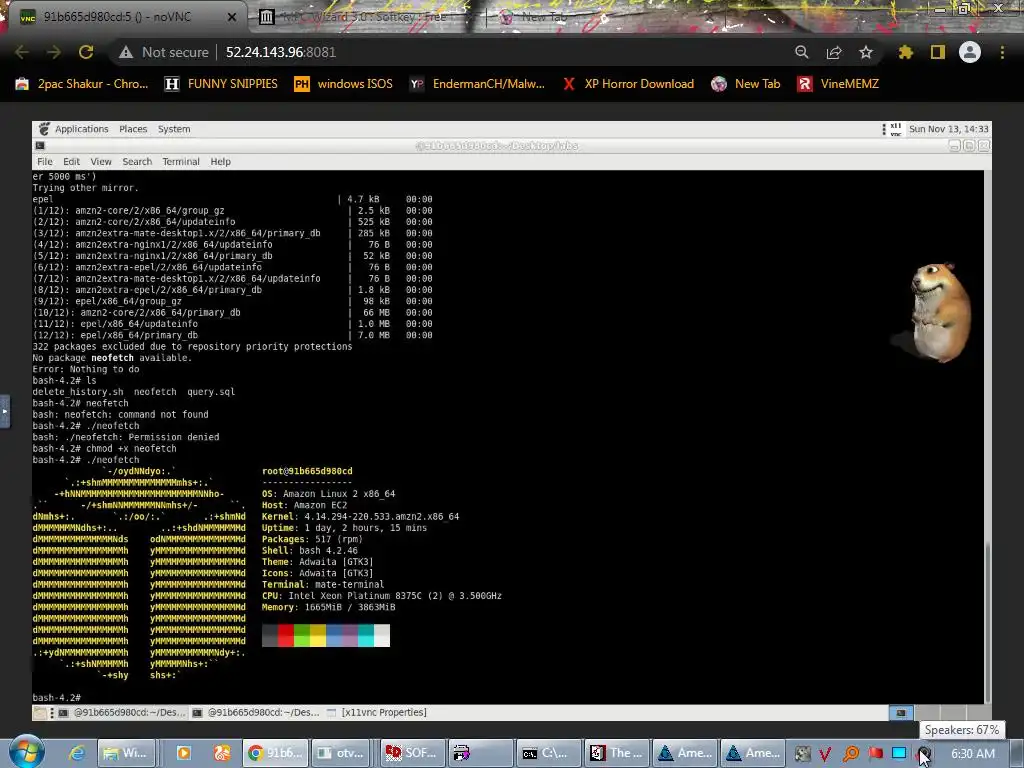Open the Terminal menu
1024x768 pixels.
tap(181, 161)
